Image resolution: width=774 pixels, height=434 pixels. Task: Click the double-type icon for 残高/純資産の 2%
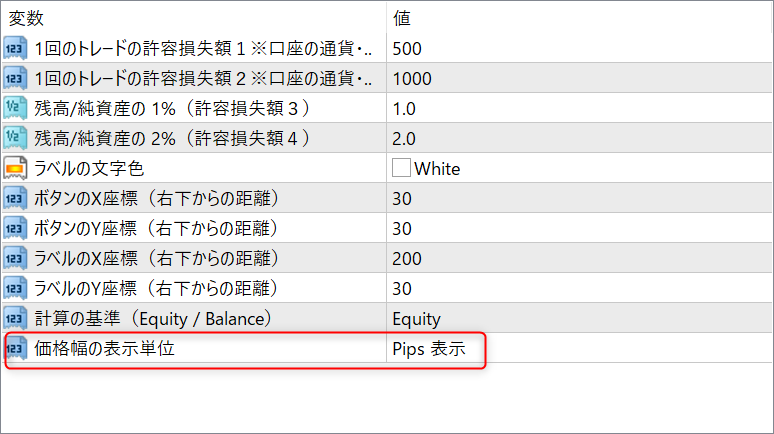(15, 138)
